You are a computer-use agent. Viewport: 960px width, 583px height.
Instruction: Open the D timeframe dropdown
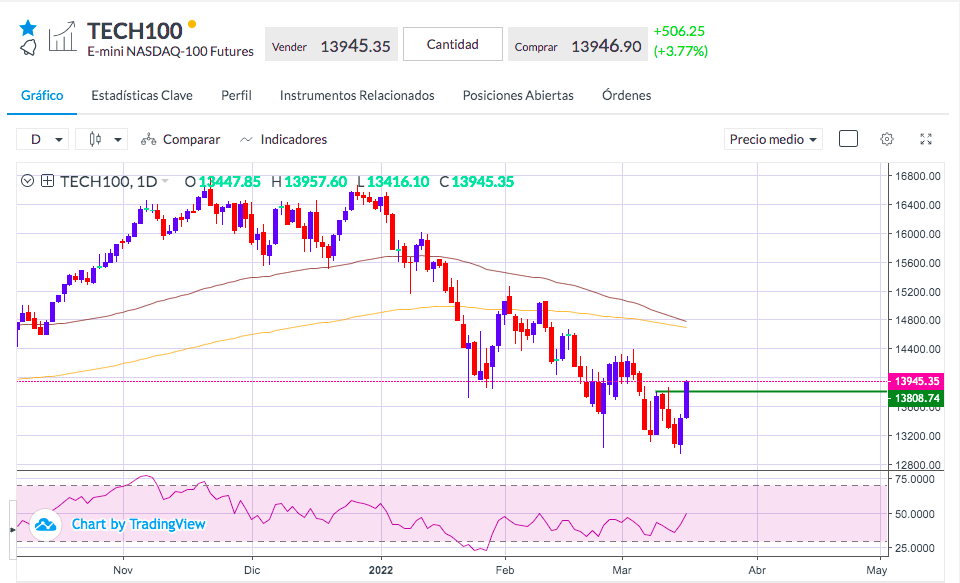(x=42, y=140)
